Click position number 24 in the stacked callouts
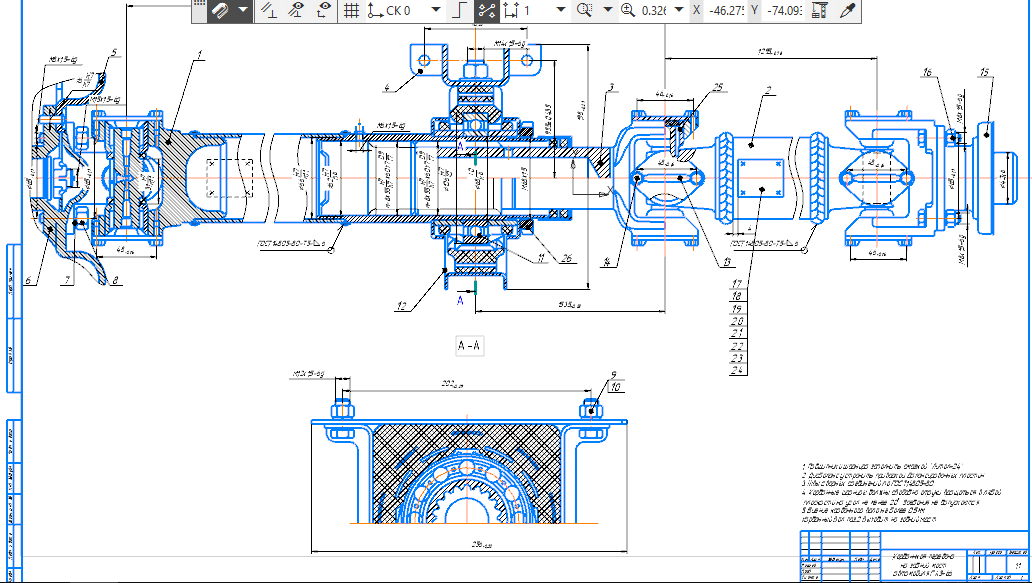The width and height of the screenshot is (1032, 583). 737,370
